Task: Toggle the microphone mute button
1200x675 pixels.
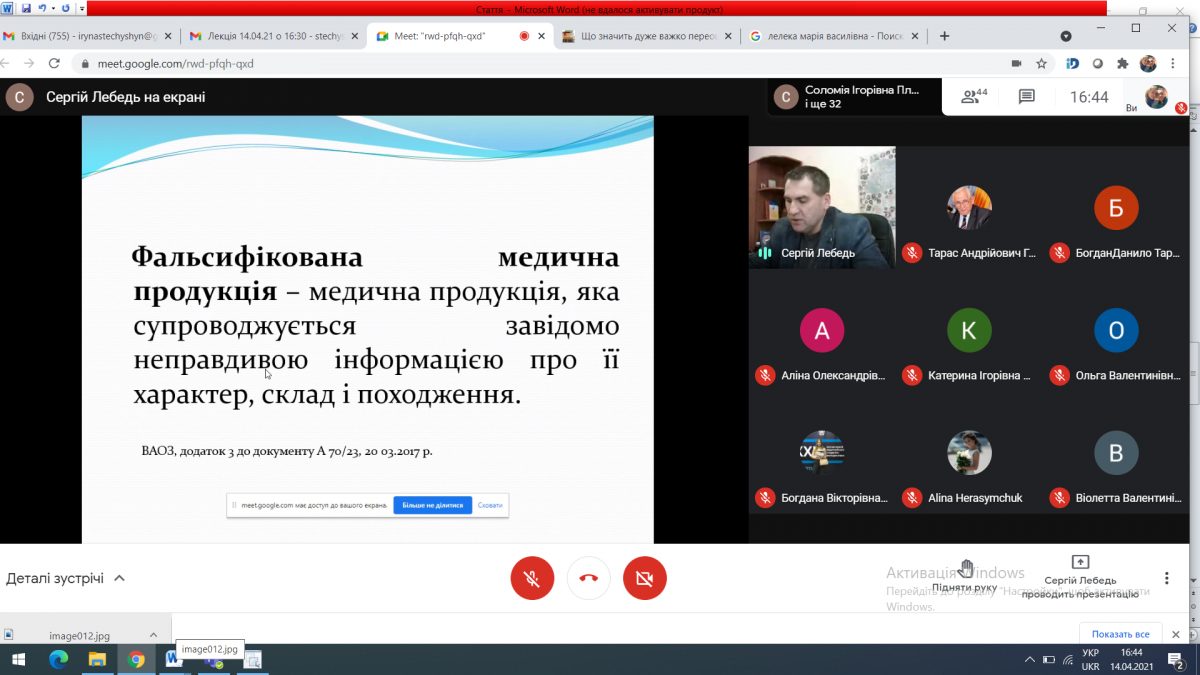Action: 532,578
